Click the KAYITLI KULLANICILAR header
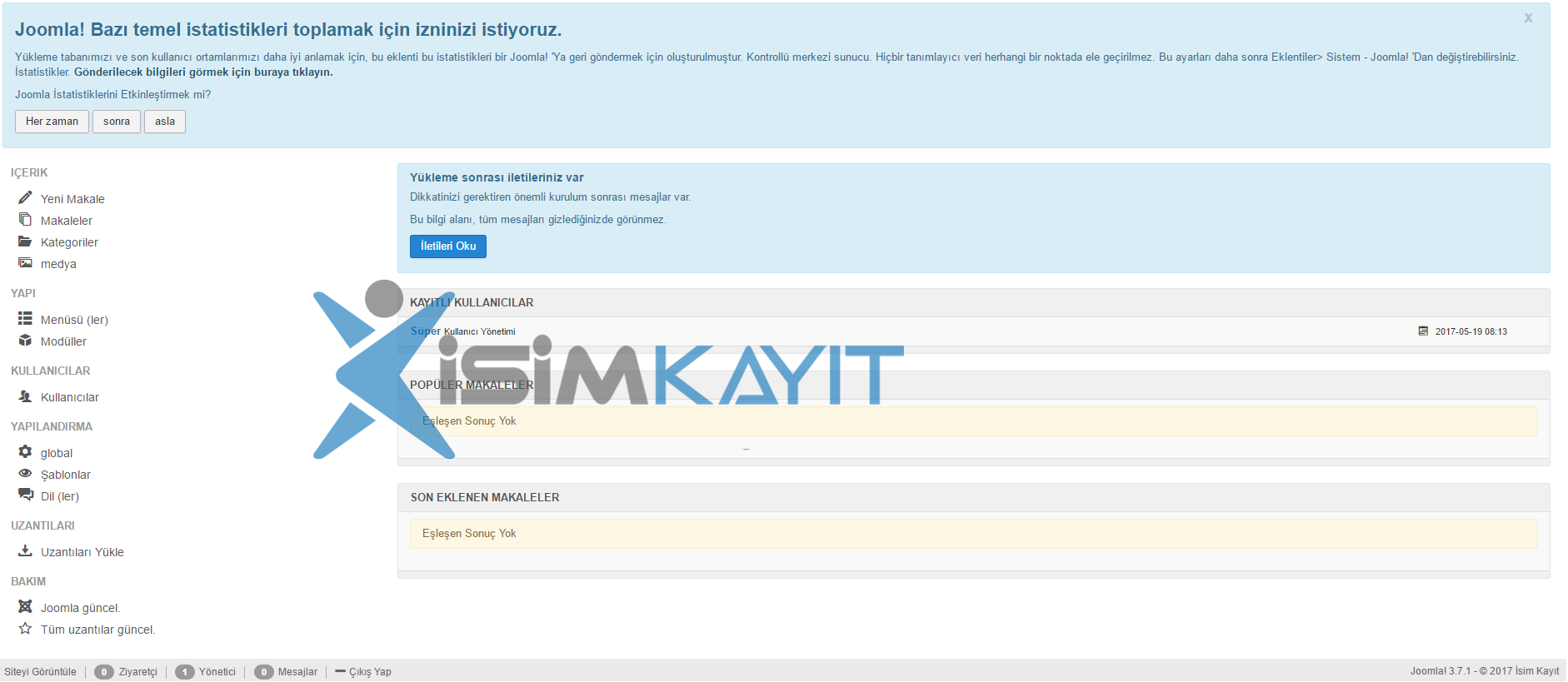 472,302
